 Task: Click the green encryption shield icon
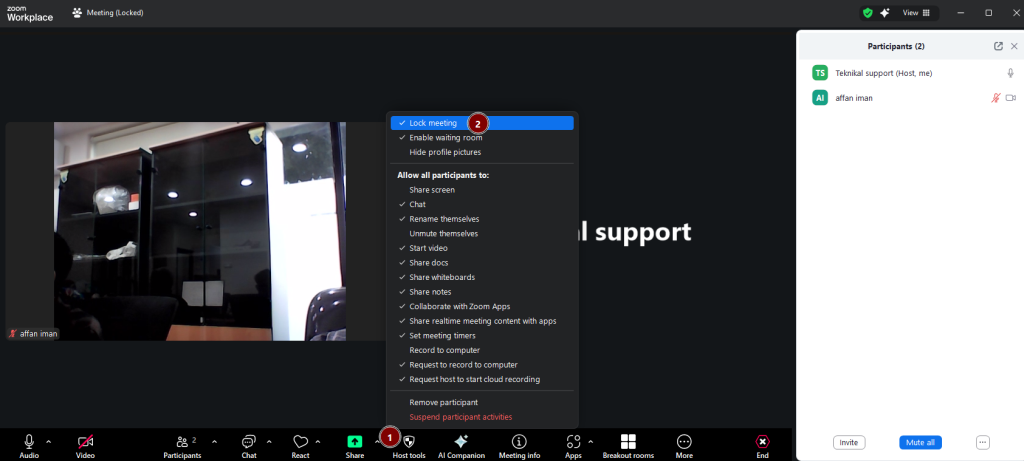tap(867, 13)
